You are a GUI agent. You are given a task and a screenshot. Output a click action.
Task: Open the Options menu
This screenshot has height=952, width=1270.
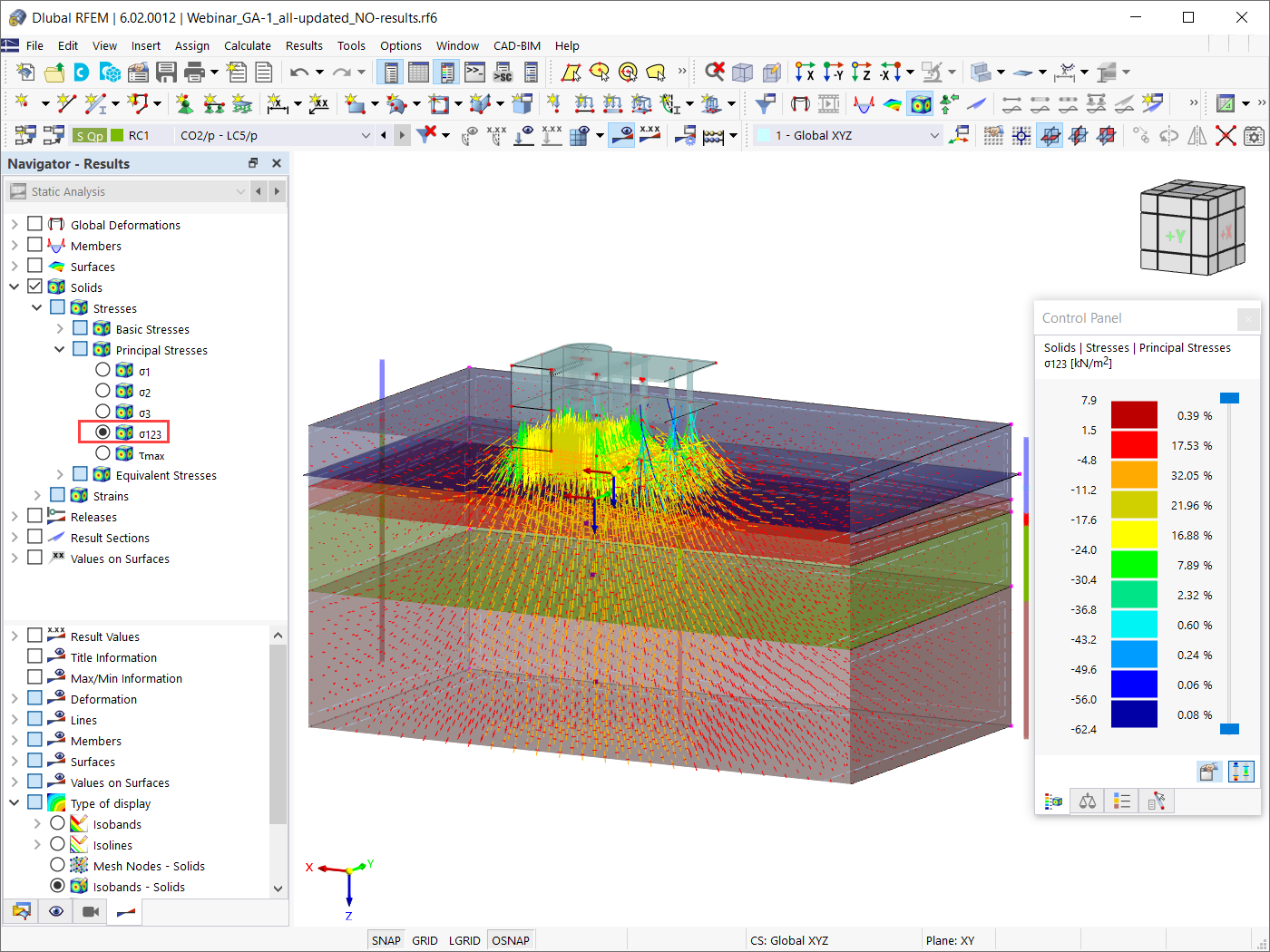(401, 45)
